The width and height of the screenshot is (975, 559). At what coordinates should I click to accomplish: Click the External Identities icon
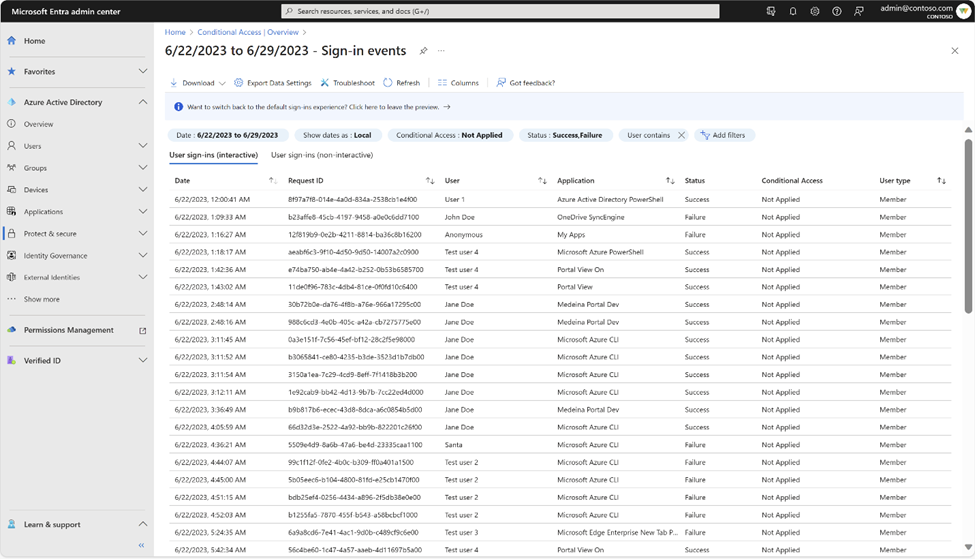coord(11,277)
